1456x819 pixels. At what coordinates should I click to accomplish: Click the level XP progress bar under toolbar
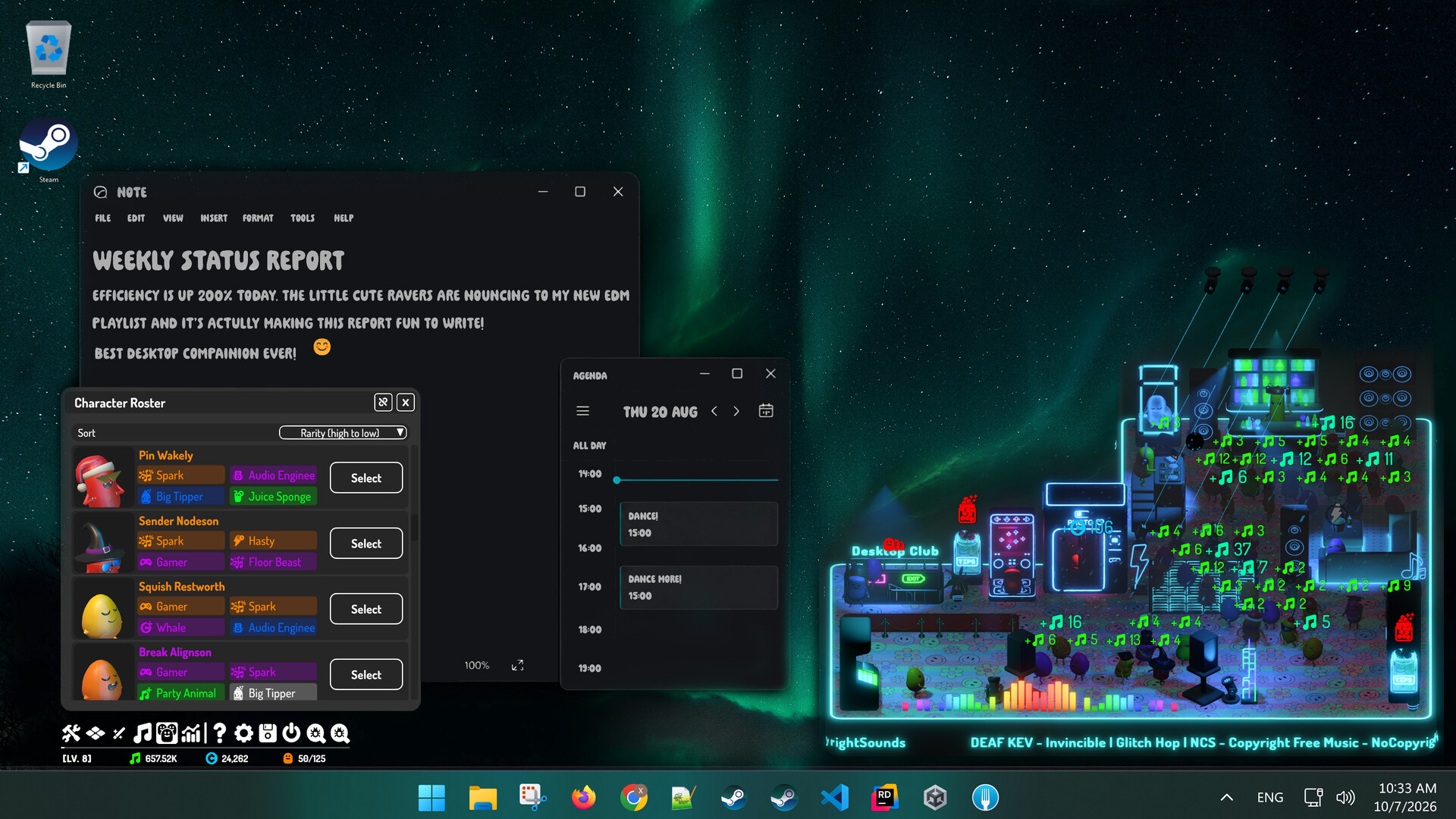tap(206, 748)
